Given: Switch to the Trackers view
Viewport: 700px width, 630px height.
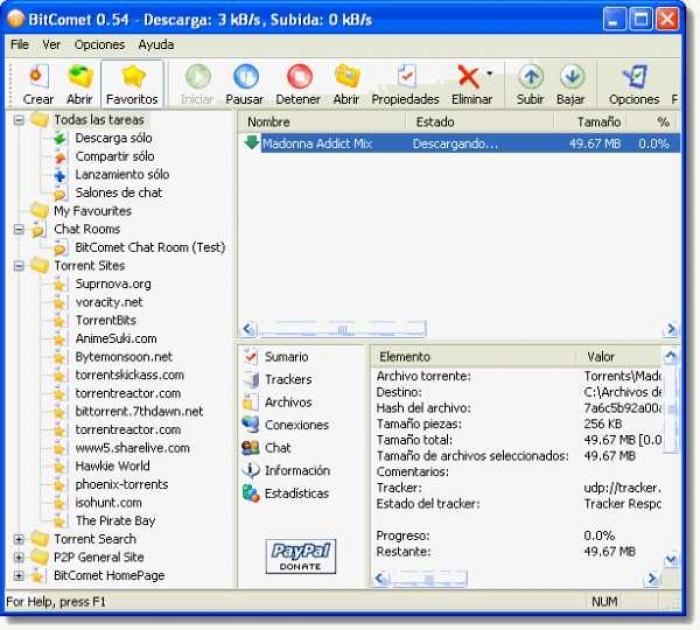Looking at the screenshot, I should point(278,380).
